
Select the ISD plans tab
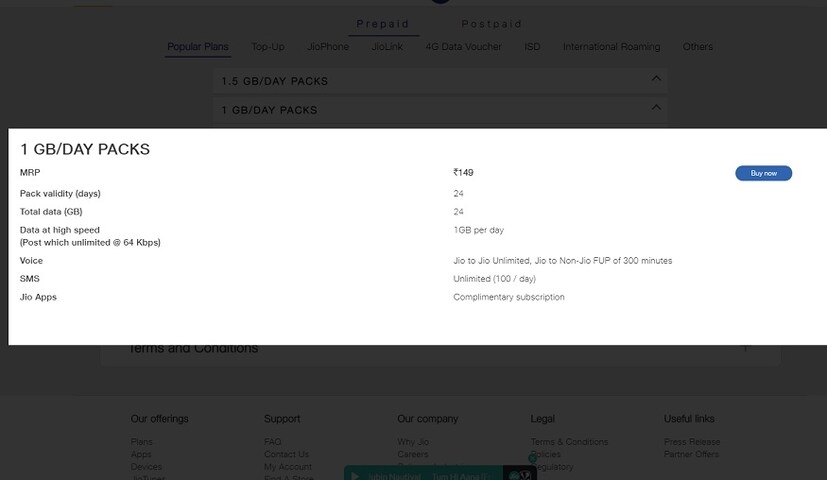coord(532,47)
